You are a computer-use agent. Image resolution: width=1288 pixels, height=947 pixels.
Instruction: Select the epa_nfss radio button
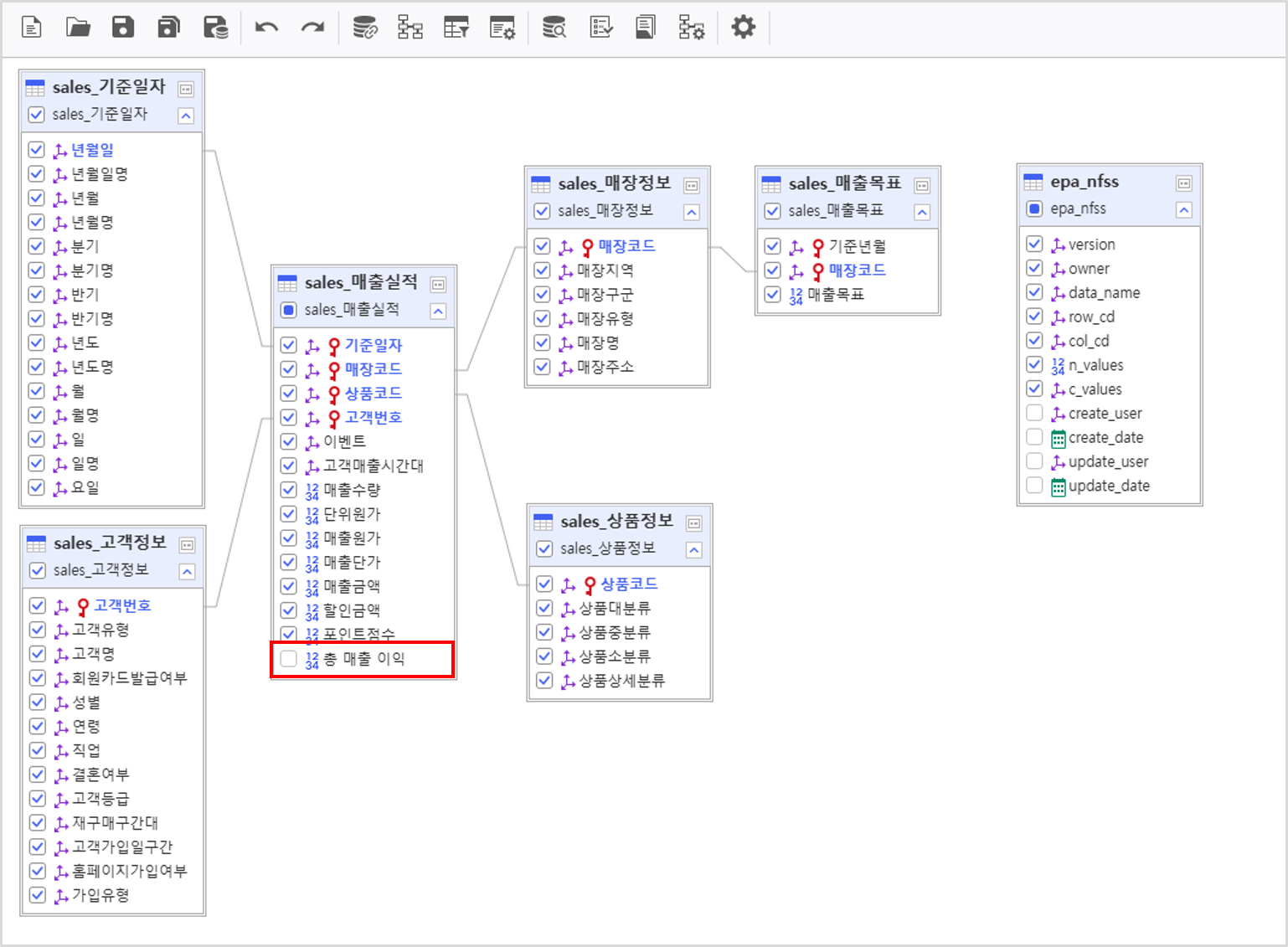(1034, 208)
